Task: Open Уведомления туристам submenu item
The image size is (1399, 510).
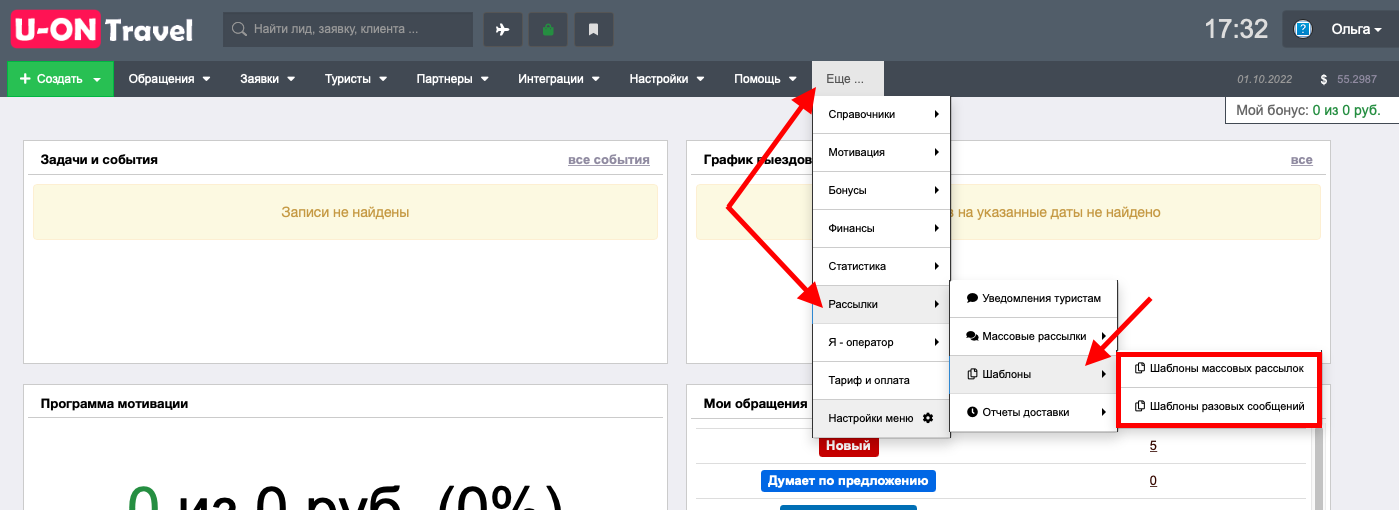Action: click(x=1033, y=298)
